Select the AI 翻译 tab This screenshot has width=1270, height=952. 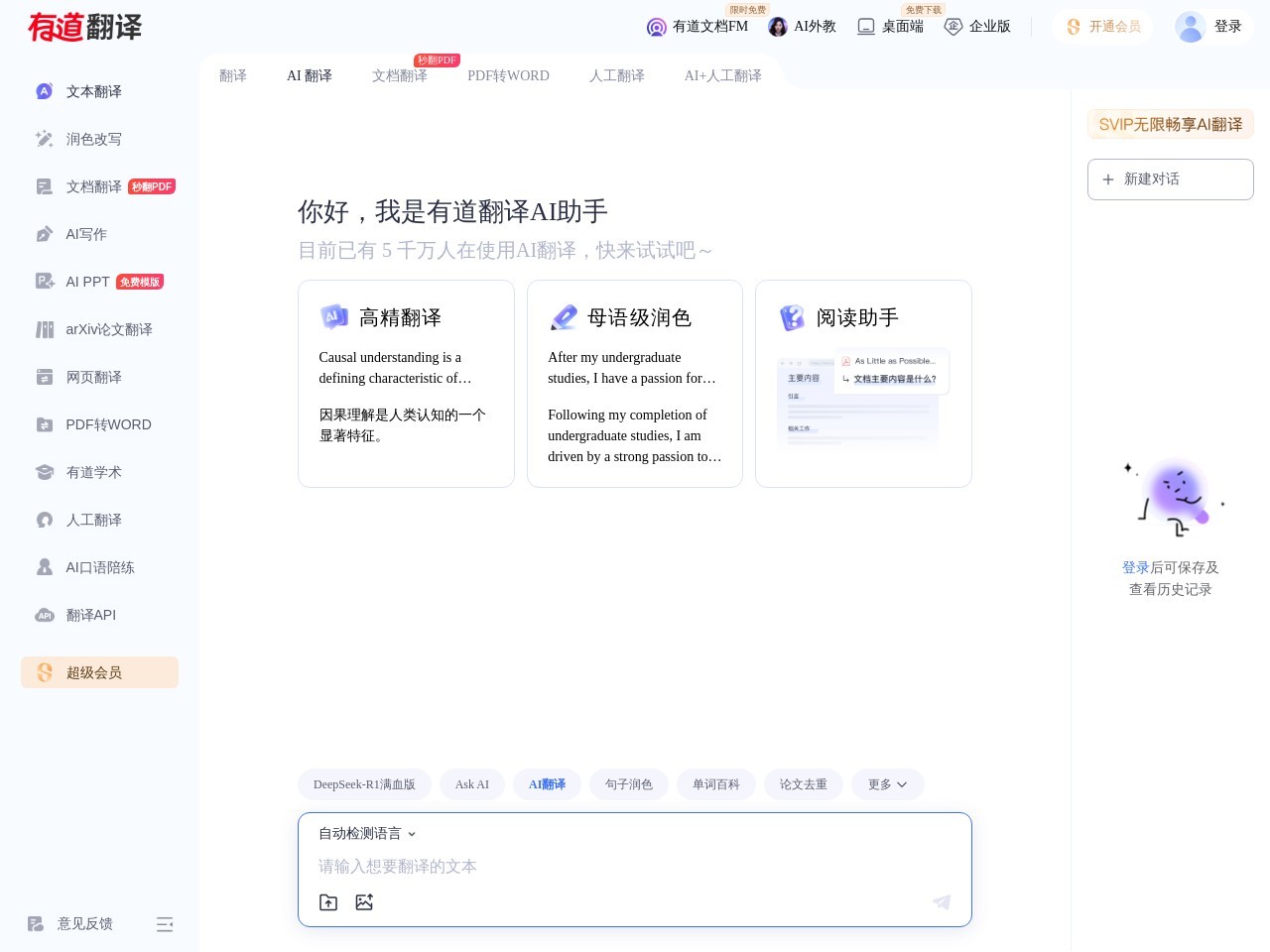click(310, 75)
